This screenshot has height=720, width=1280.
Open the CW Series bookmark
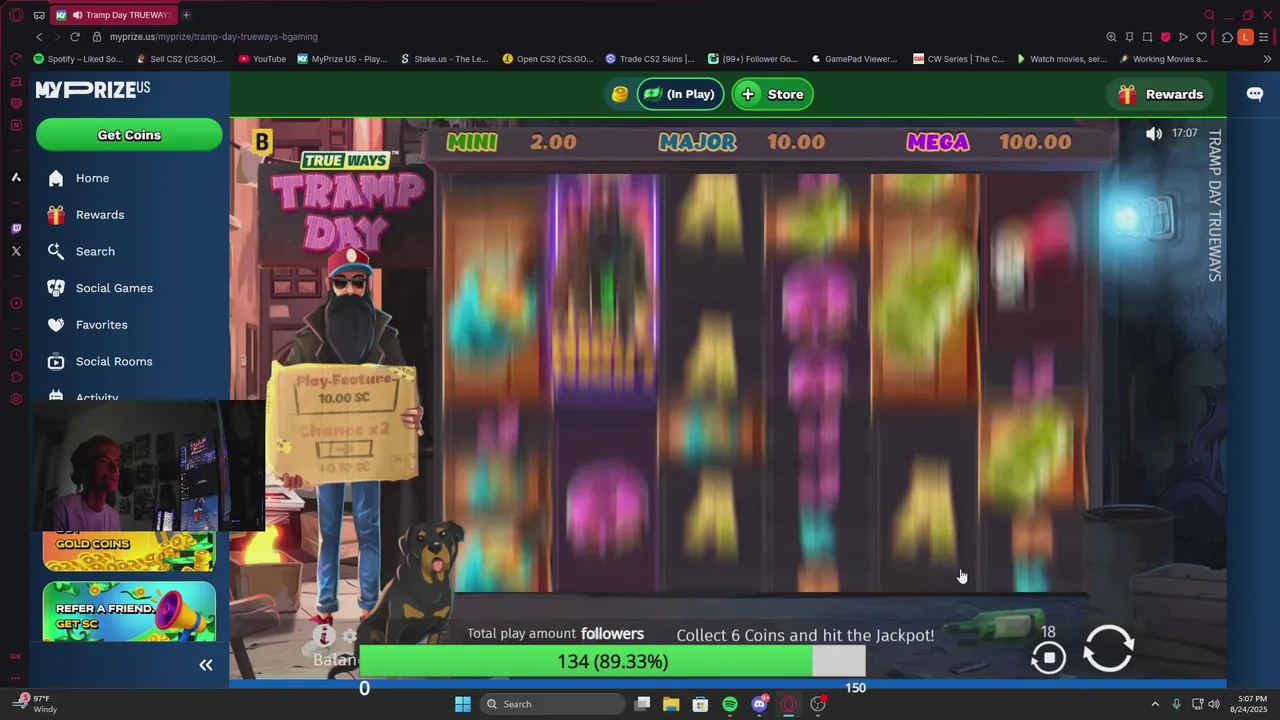coord(958,59)
